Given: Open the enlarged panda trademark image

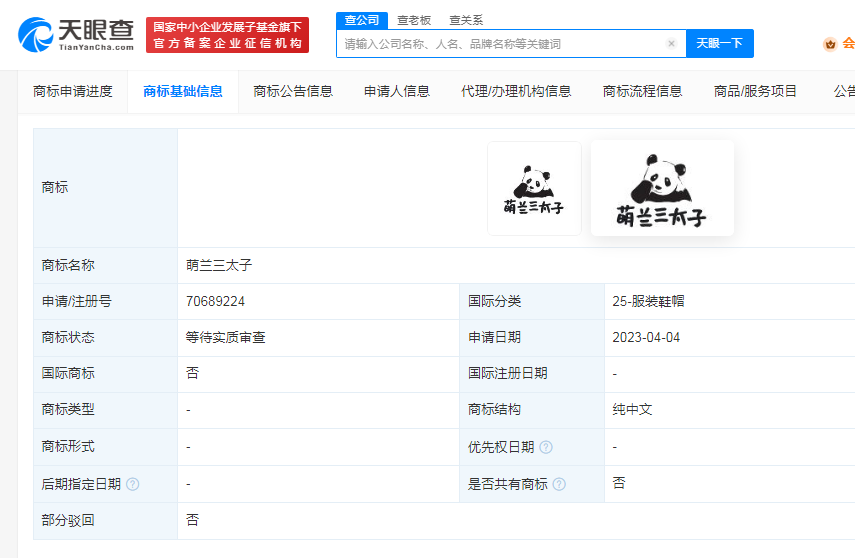Looking at the screenshot, I should pyautogui.click(x=662, y=188).
